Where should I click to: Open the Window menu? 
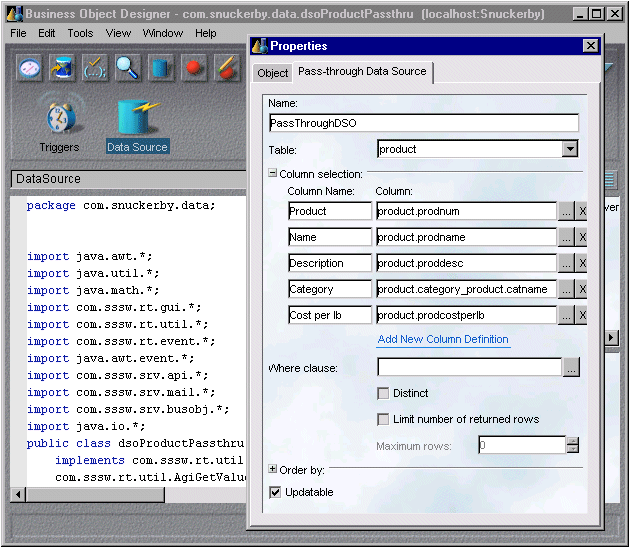coord(163,33)
